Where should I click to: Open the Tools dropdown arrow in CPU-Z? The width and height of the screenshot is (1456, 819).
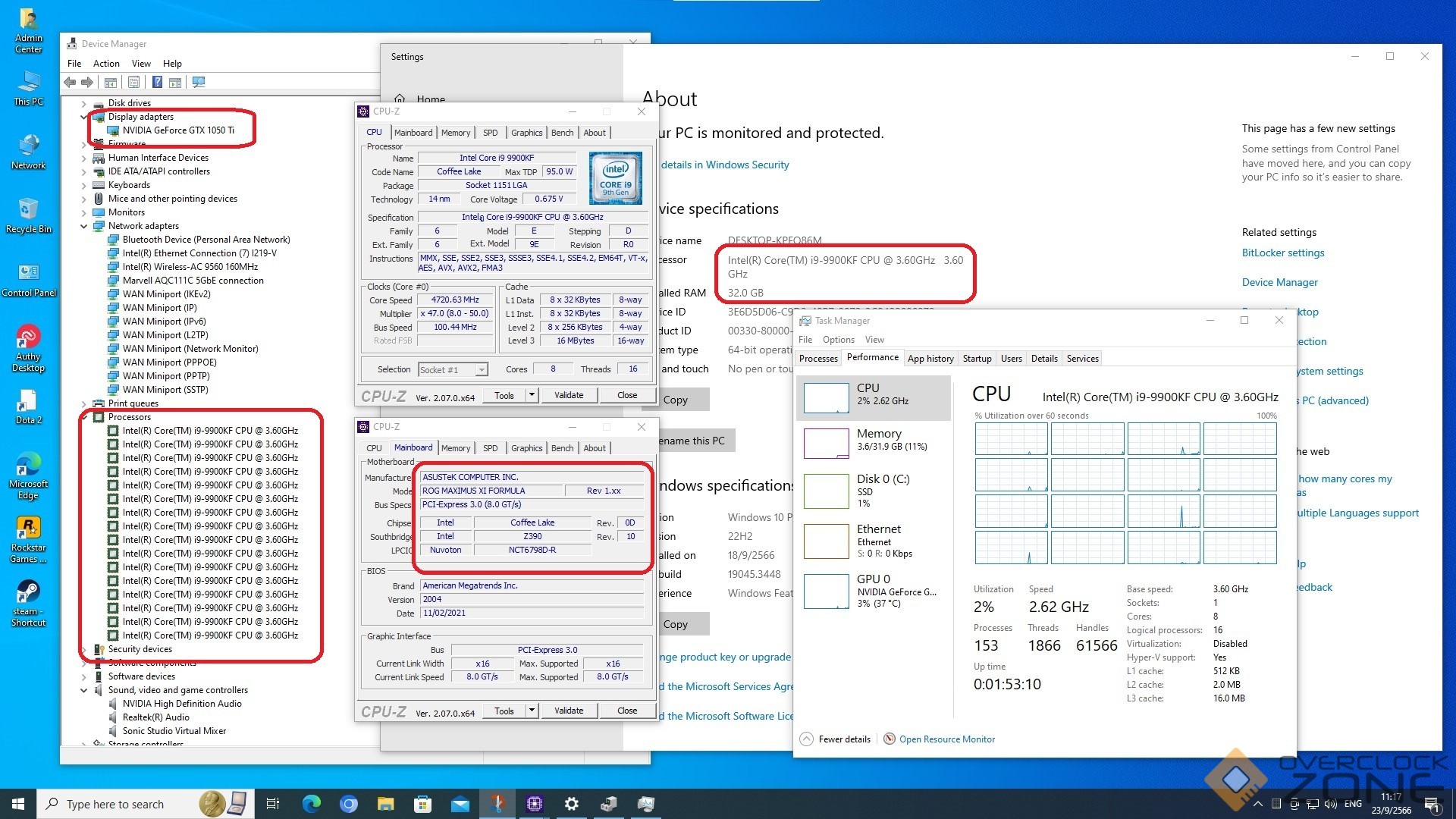pos(532,395)
